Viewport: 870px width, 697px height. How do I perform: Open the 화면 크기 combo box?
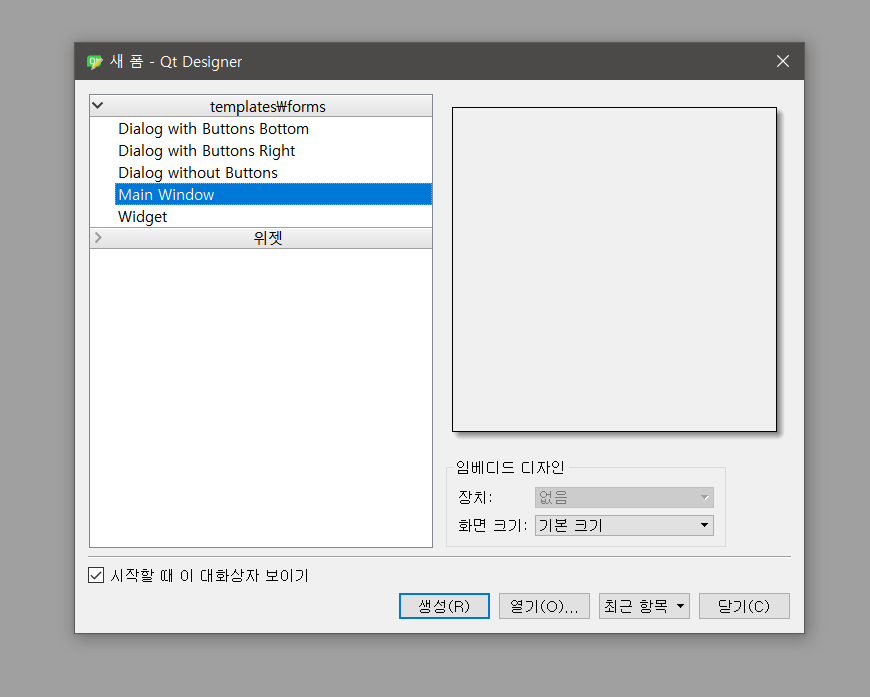(x=624, y=525)
